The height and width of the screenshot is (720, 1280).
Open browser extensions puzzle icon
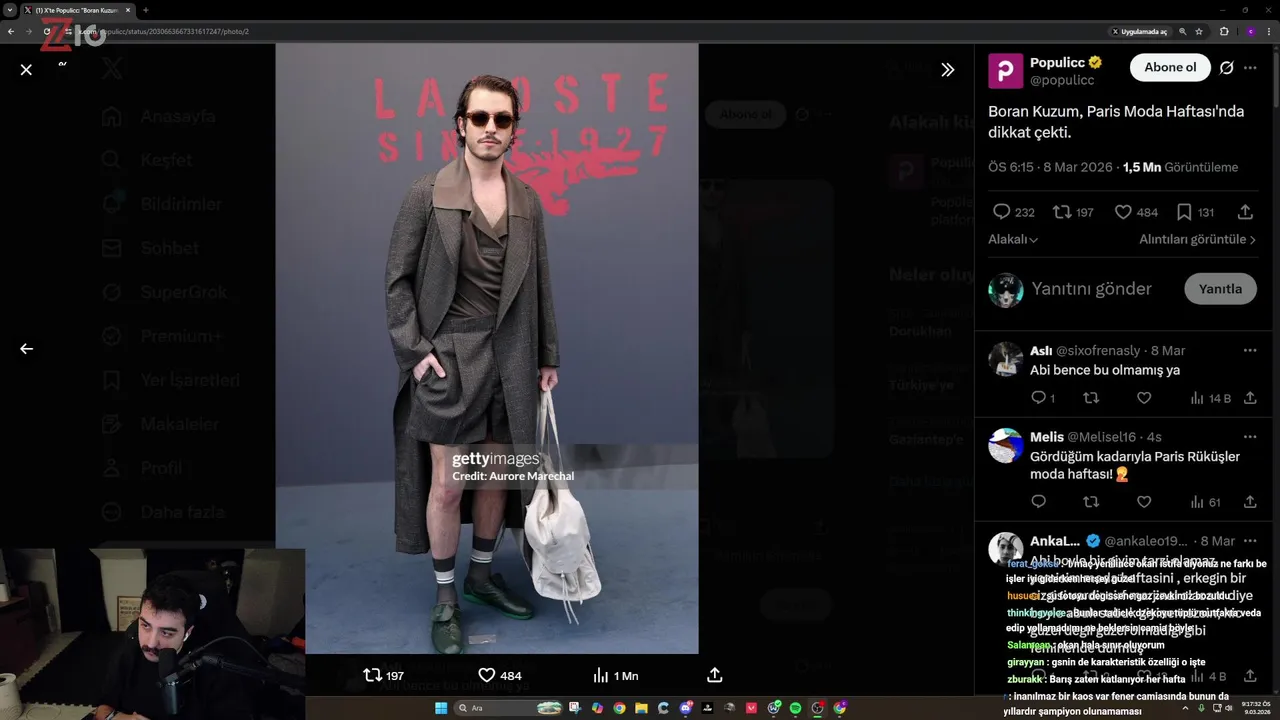pos(1224,31)
